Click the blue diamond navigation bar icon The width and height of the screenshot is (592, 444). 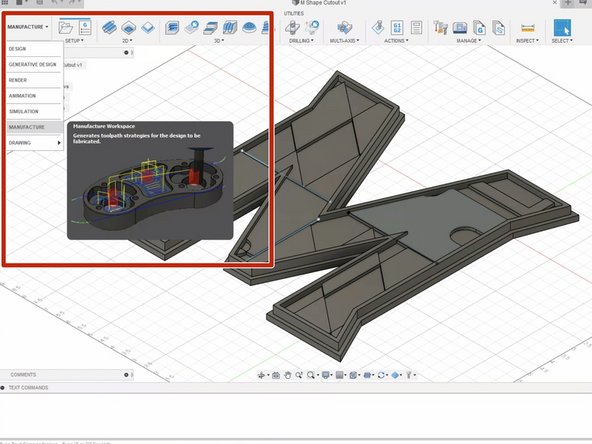(x=395, y=375)
